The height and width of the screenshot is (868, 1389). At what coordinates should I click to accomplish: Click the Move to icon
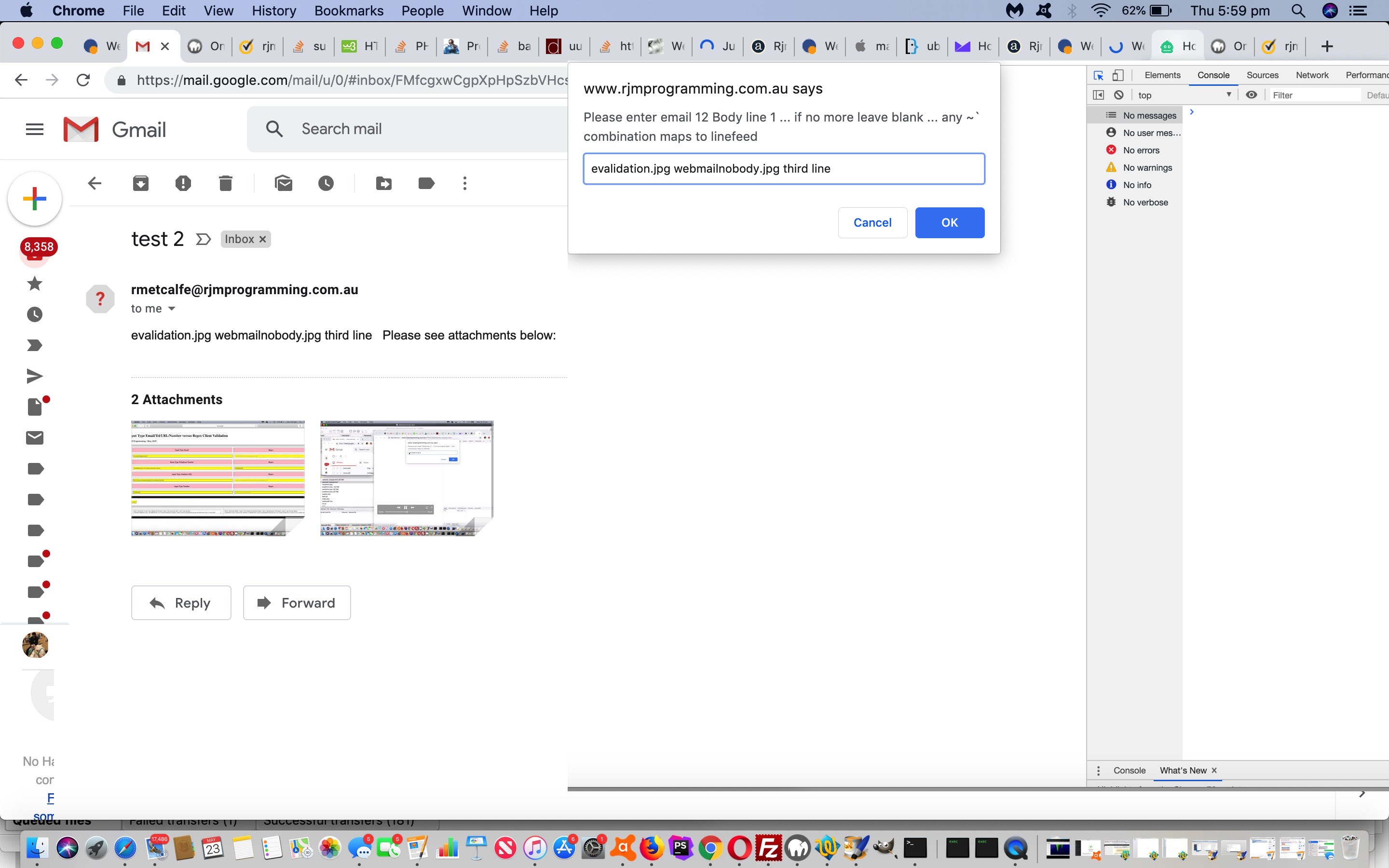[384, 184]
